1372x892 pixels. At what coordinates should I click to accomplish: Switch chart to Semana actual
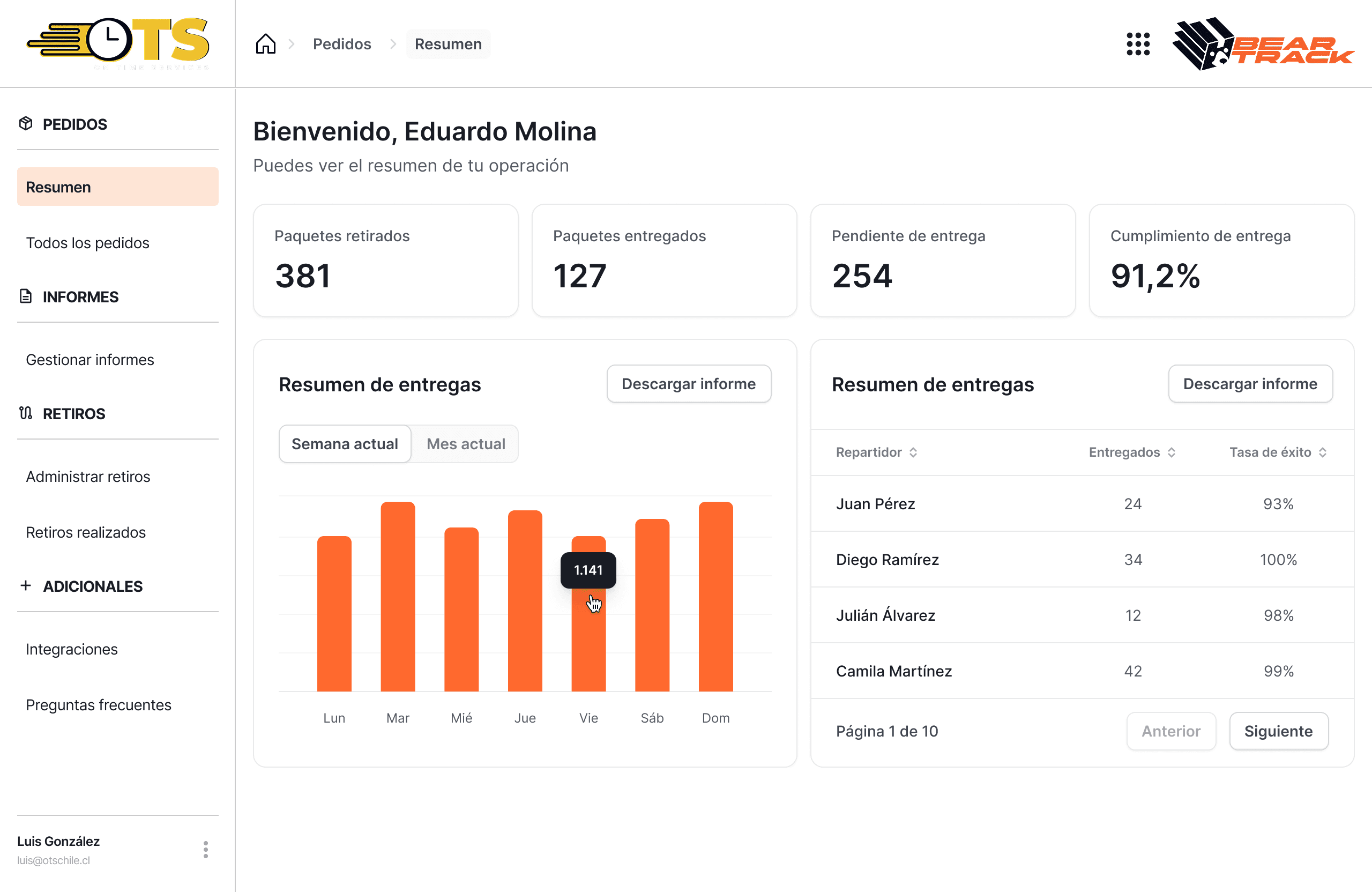(344, 443)
